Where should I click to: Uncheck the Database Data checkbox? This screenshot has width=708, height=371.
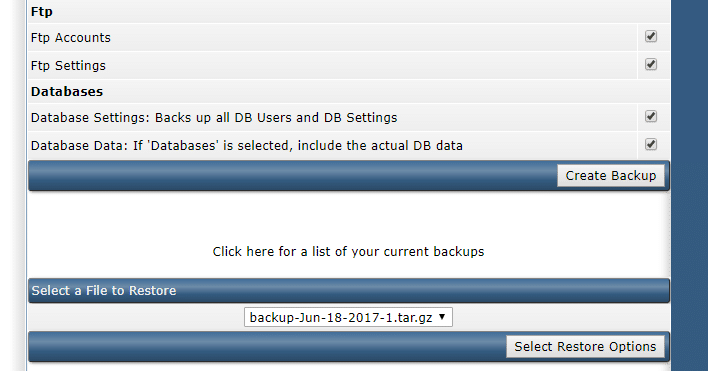tap(651, 144)
